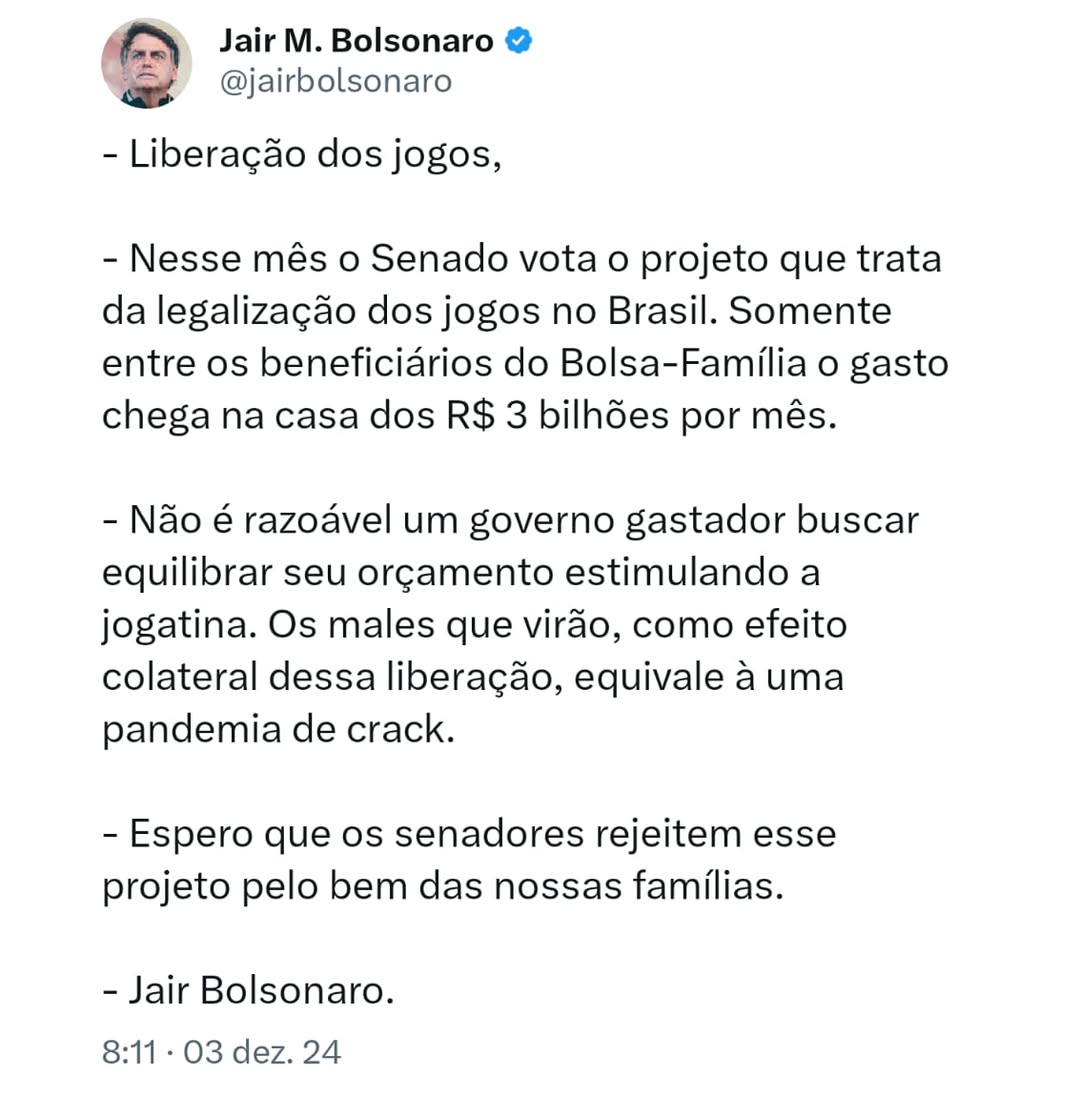Viewport: 1080px width, 1117px height.
Task: Open Jair M. Bolsonaro's profile avatar
Action: tap(147, 64)
